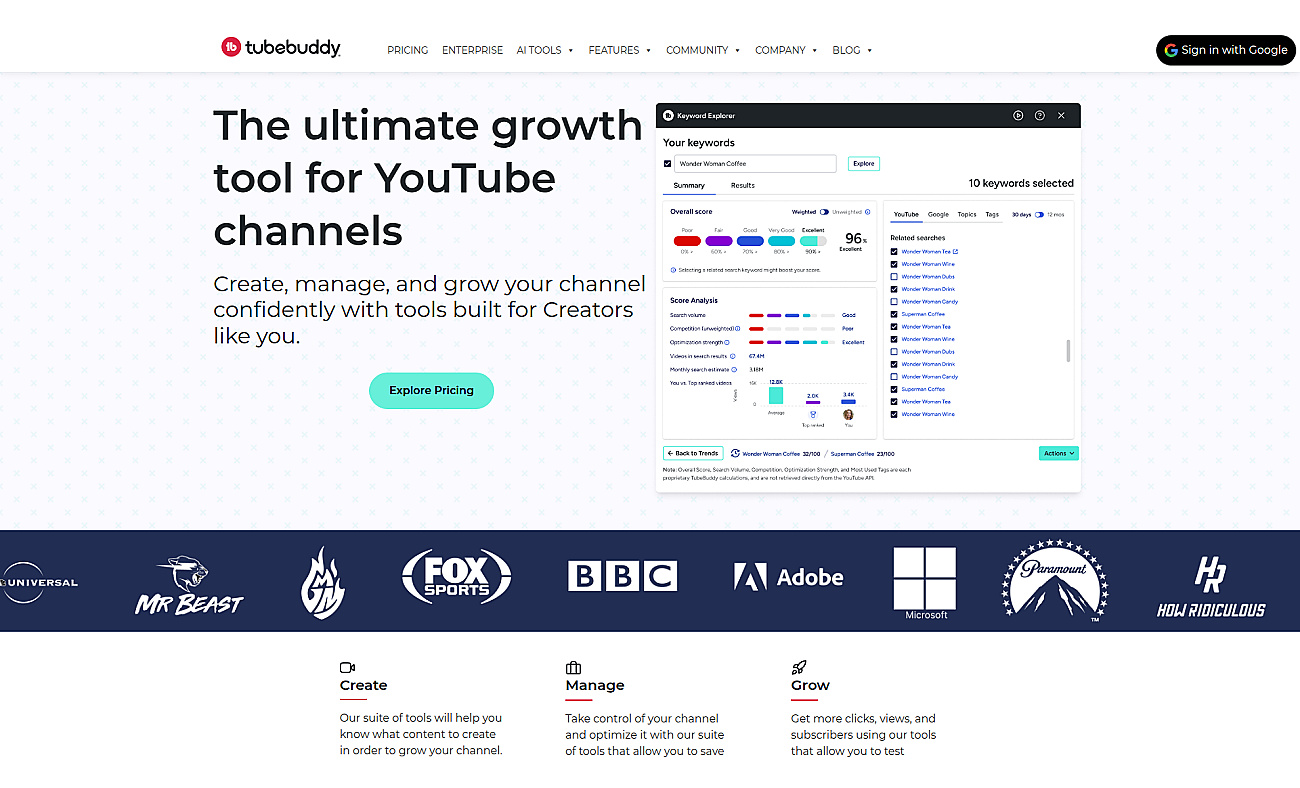Open the ENTERPRISE menu item
The height and width of the screenshot is (788, 1300).
pyautogui.click(x=472, y=50)
